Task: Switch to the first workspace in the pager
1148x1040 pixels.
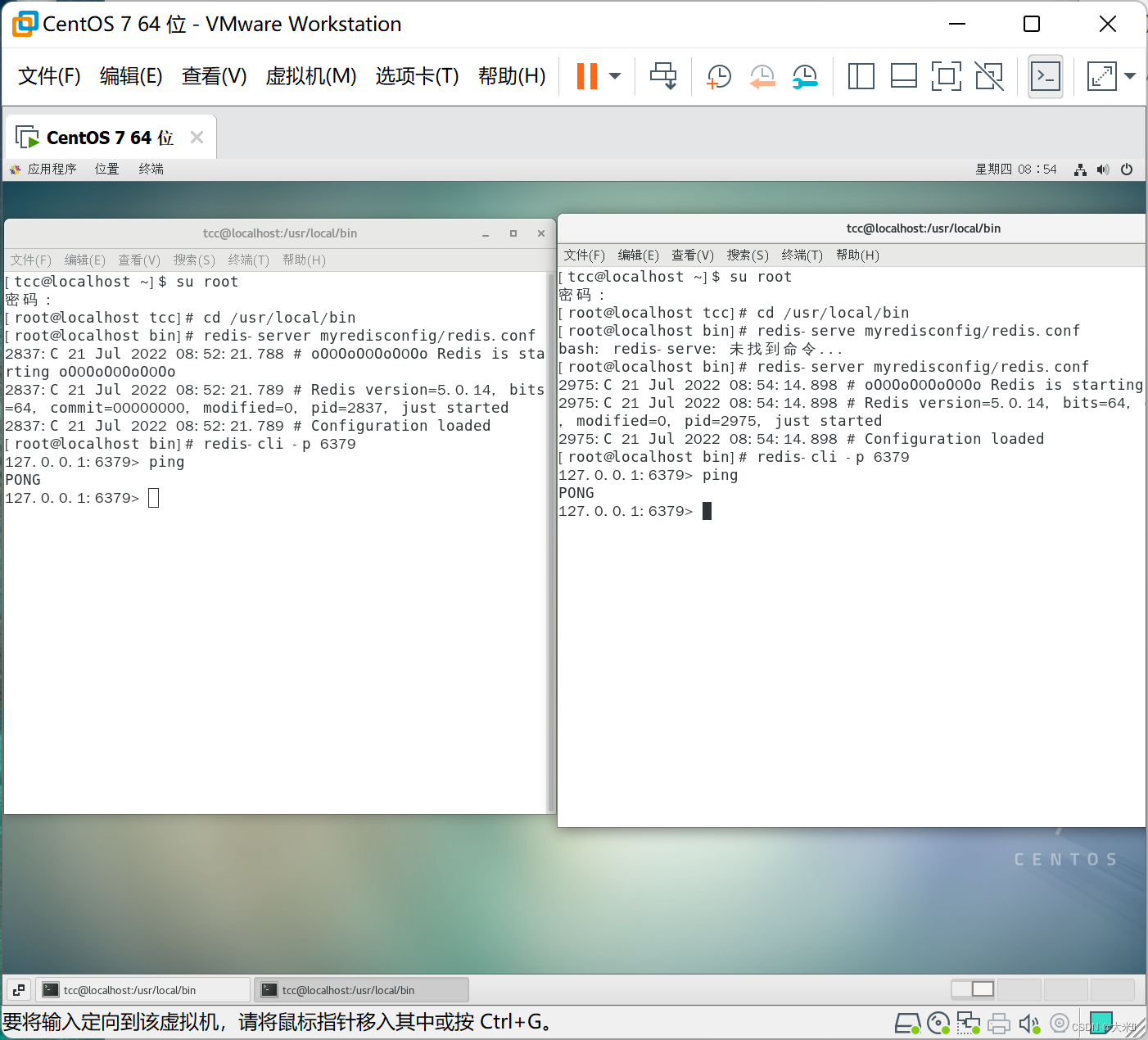Action: click(x=972, y=989)
